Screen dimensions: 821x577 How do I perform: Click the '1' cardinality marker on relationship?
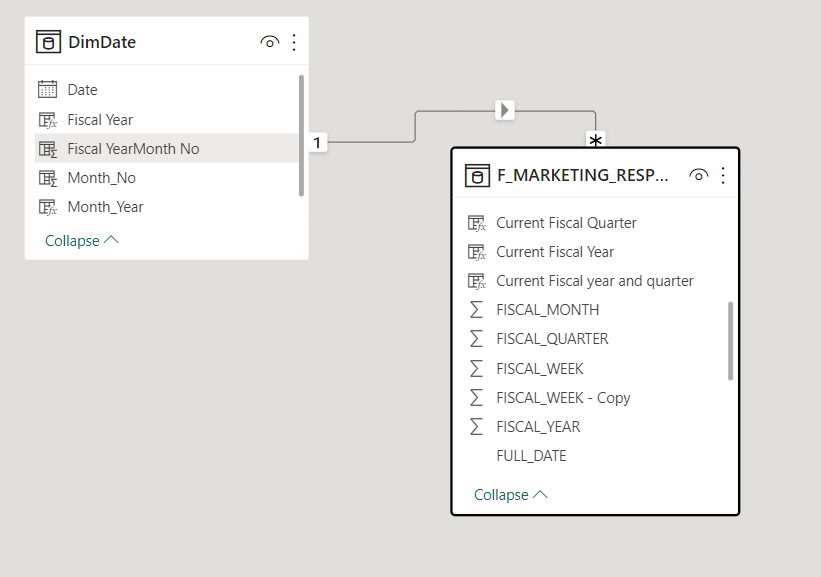[x=317, y=142]
